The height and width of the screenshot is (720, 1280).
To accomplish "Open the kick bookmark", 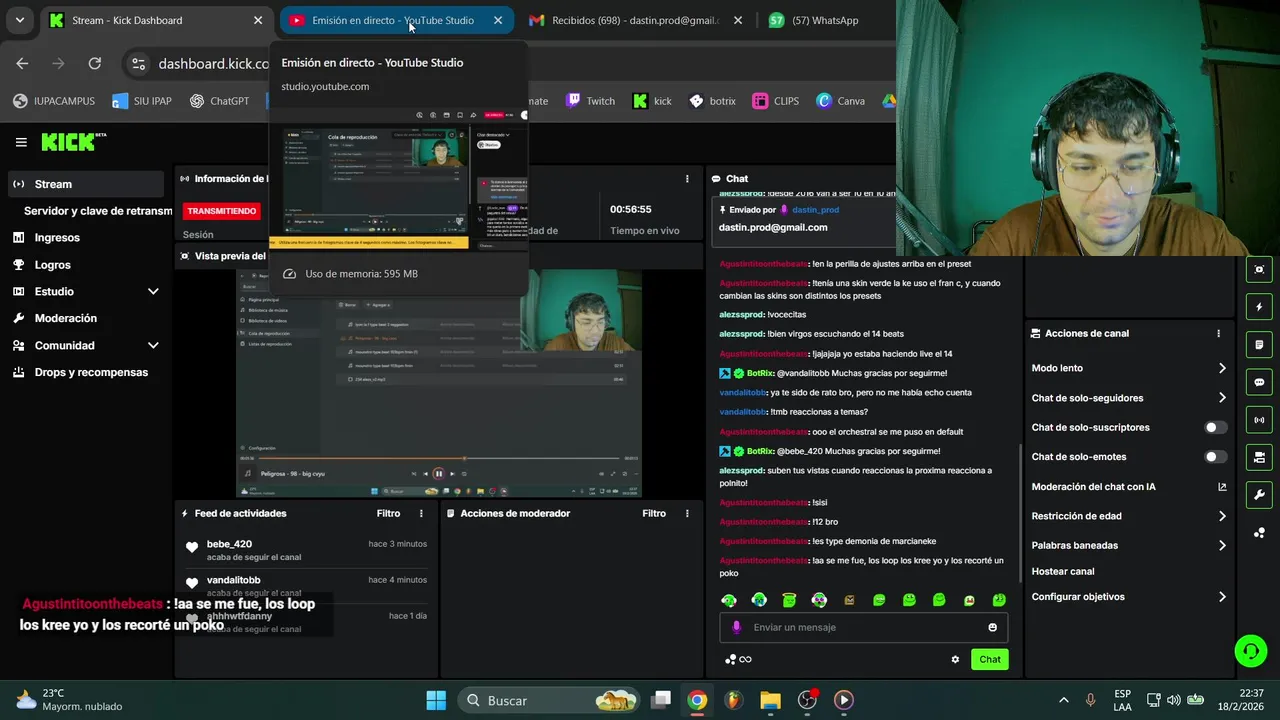I will [653, 101].
